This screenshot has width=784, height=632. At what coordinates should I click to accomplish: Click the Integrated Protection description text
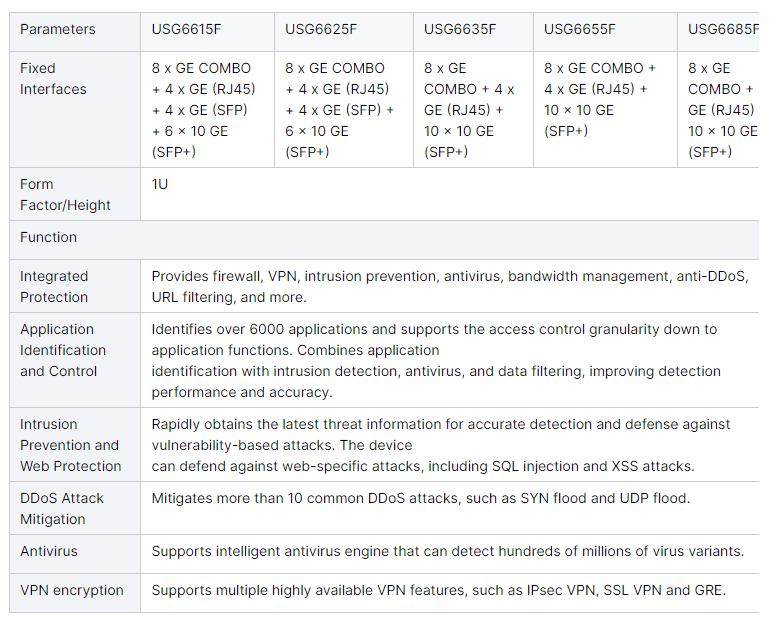point(450,286)
